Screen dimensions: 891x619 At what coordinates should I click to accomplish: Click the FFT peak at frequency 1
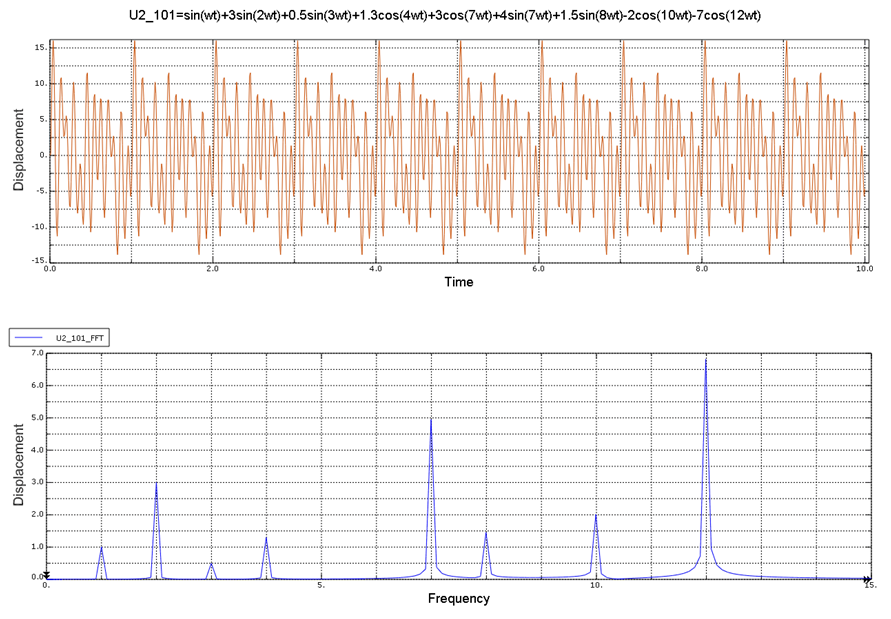tap(101, 548)
